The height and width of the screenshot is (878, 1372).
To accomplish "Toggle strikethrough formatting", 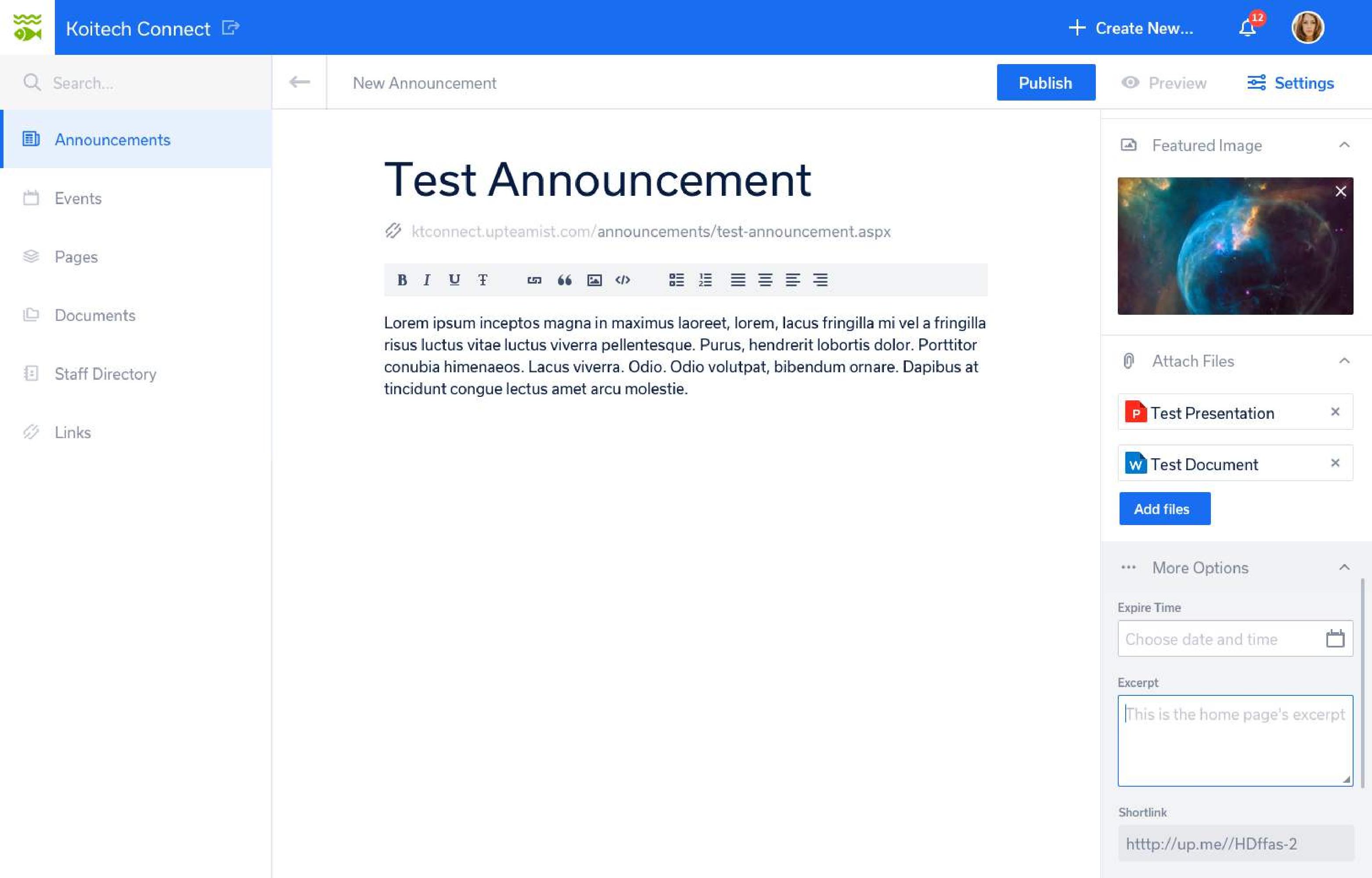I will tap(483, 280).
